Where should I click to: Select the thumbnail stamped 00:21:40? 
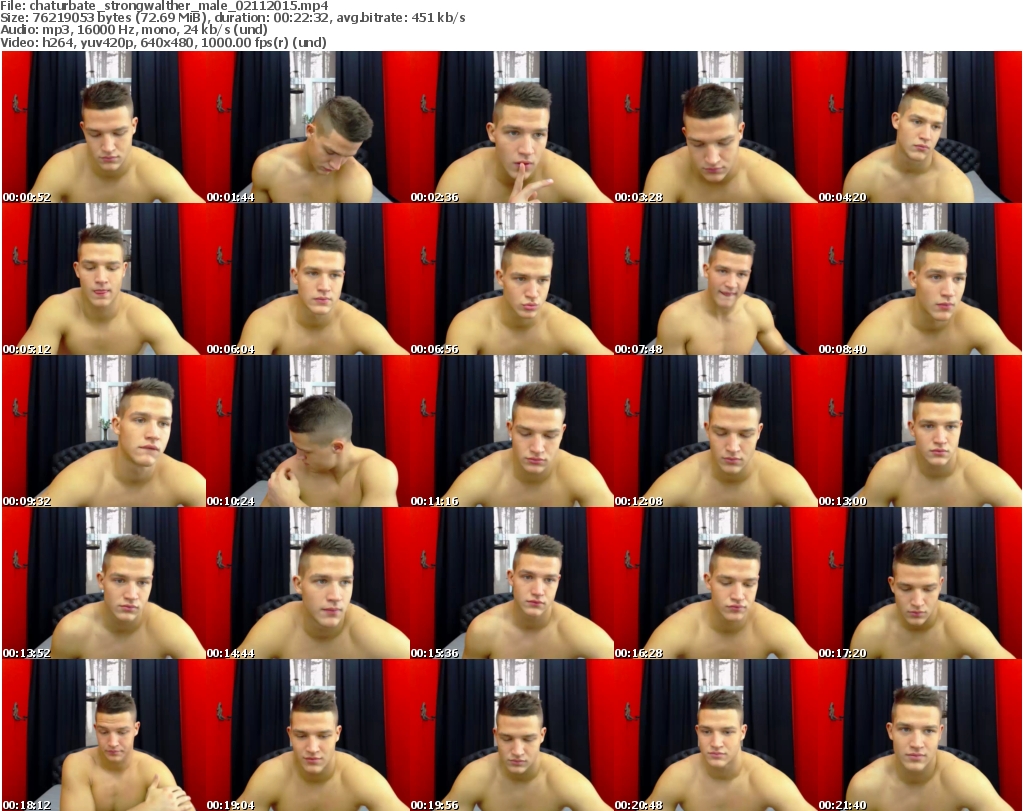(x=920, y=735)
